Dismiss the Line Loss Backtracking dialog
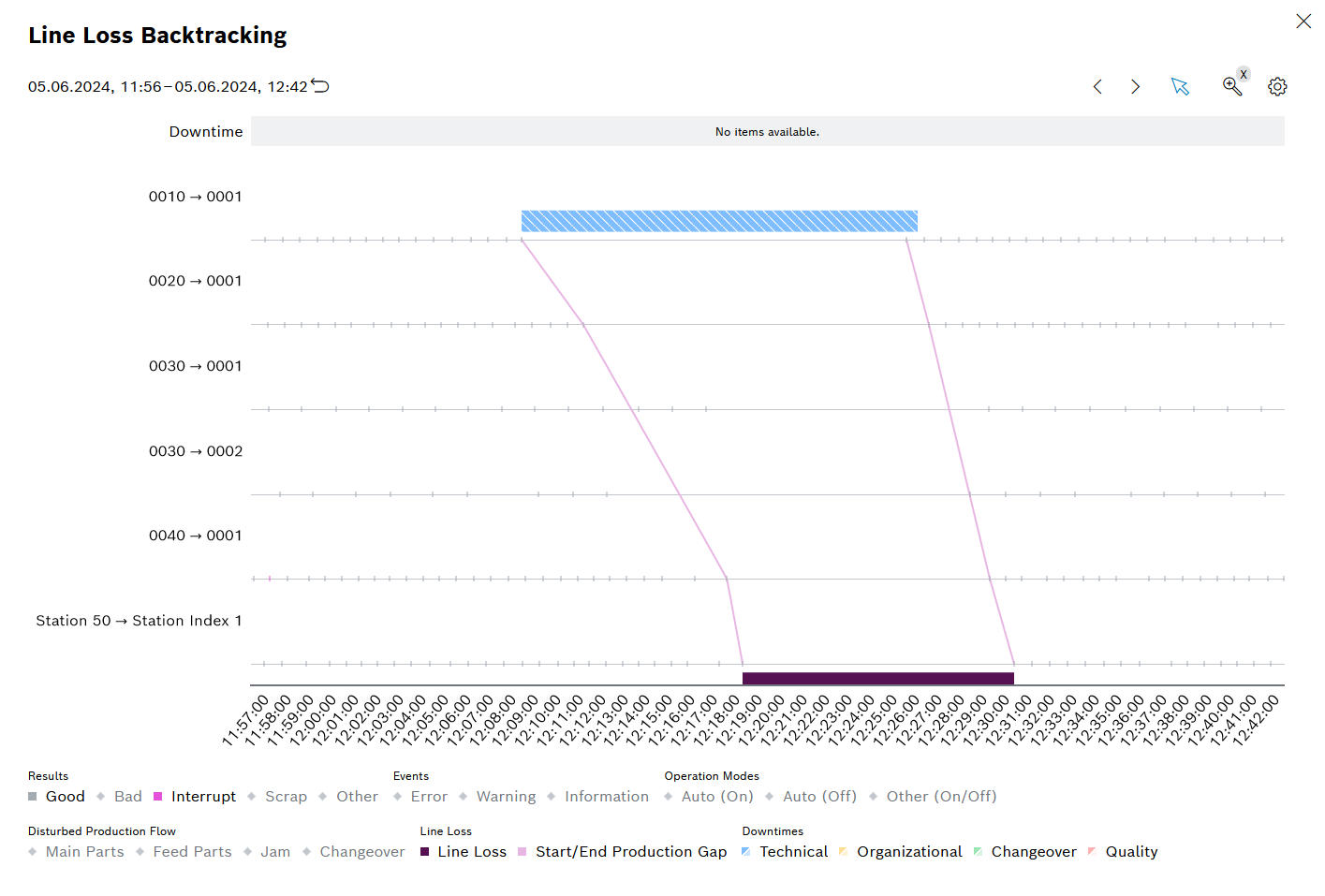1325x896 pixels. (1303, 21)
